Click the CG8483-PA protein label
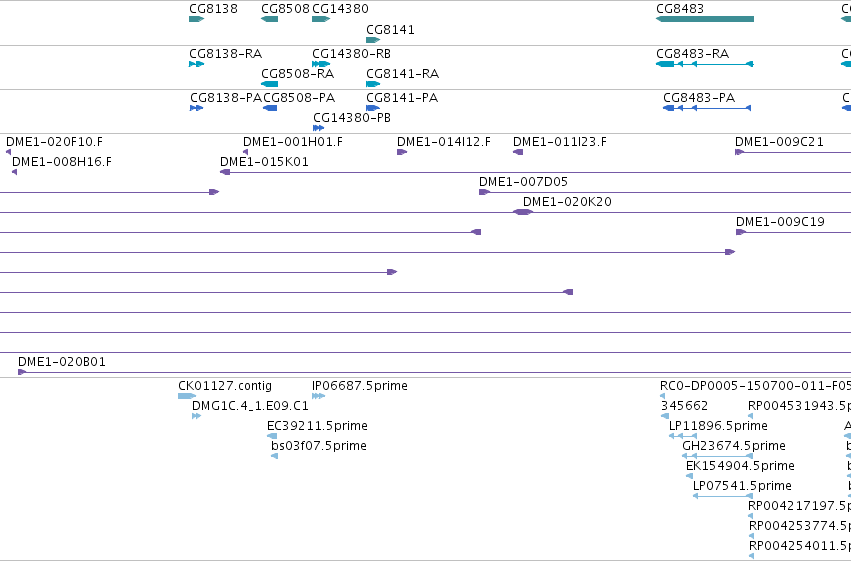Image resolution: width=851 pixels, height=561 pixels. (699, 98)
